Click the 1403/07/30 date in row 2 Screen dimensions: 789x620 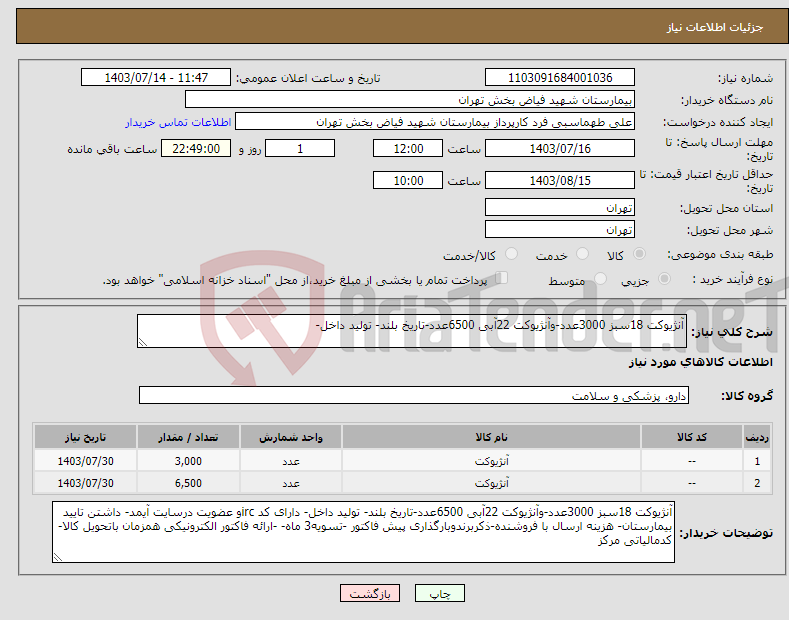pos(86,483)
